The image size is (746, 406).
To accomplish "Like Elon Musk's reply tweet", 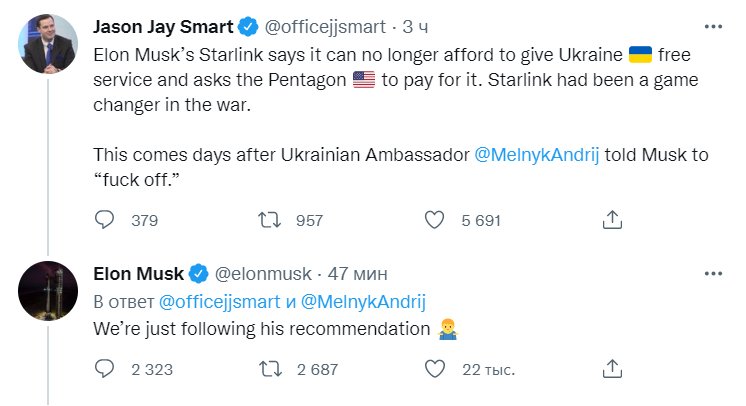I will tap(434, 370).
